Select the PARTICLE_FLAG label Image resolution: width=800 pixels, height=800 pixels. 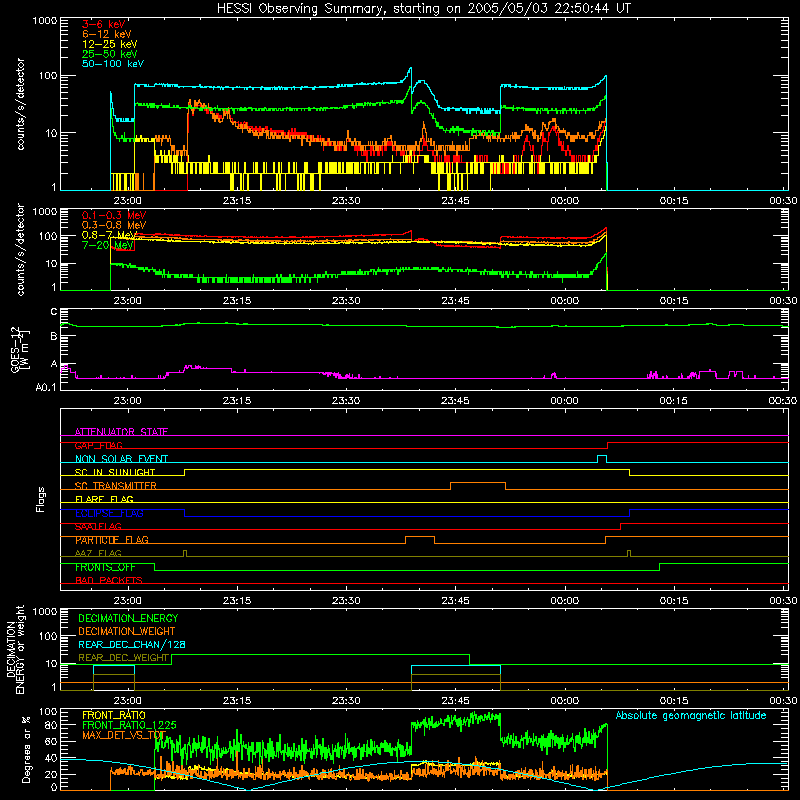(x=112, y=540)
